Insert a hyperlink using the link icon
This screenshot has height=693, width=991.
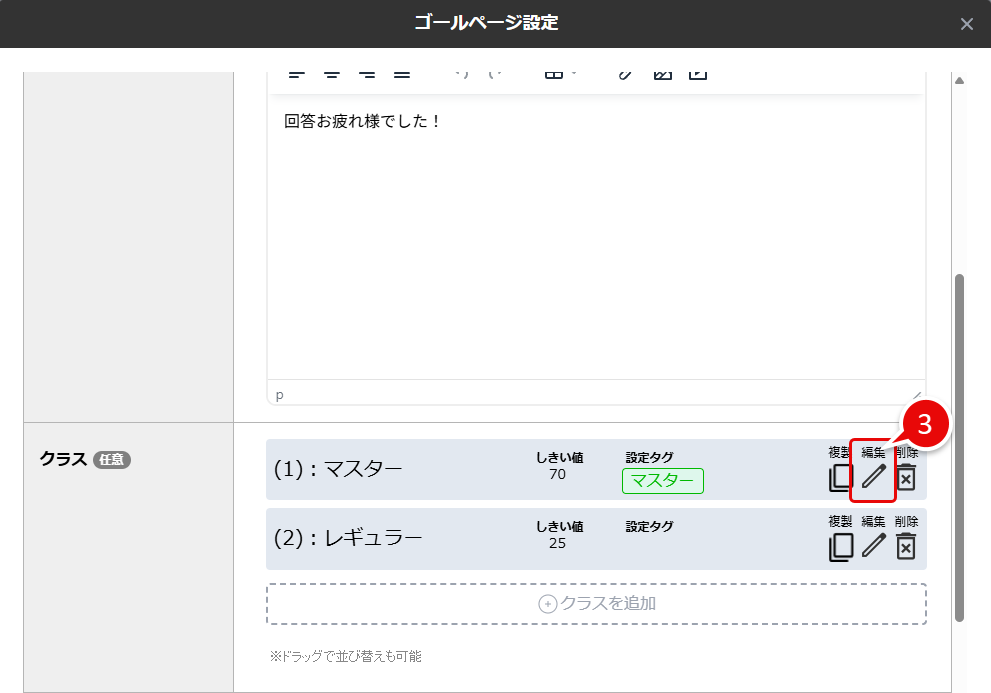(624, 73)
